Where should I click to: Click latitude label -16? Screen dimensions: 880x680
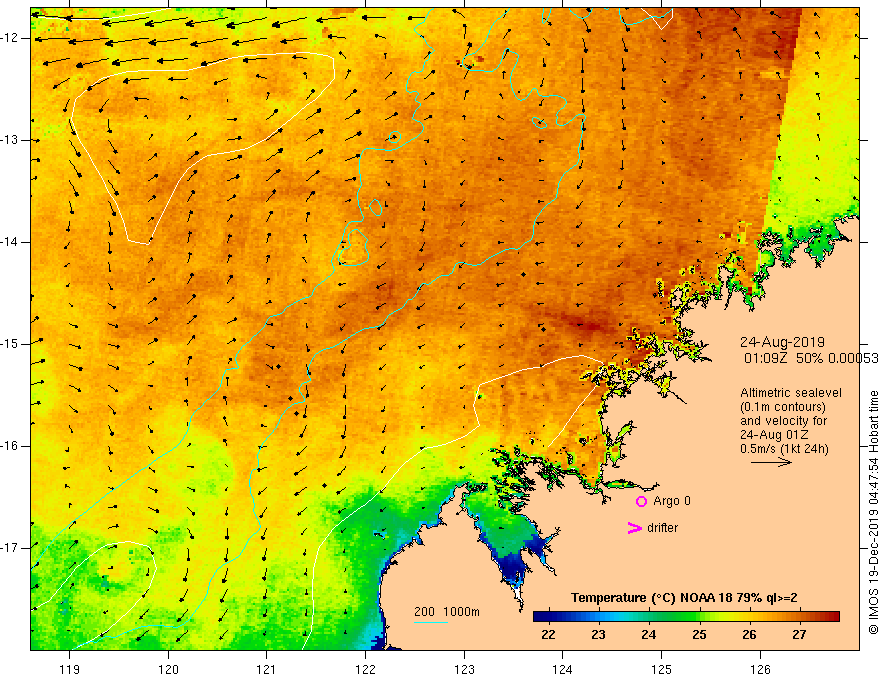(10, 446)
